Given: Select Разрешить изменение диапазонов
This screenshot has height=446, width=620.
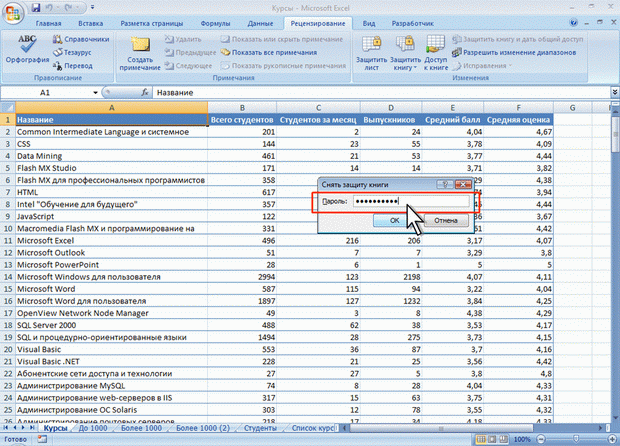Looking at the screenshot, I should (514, 52).
